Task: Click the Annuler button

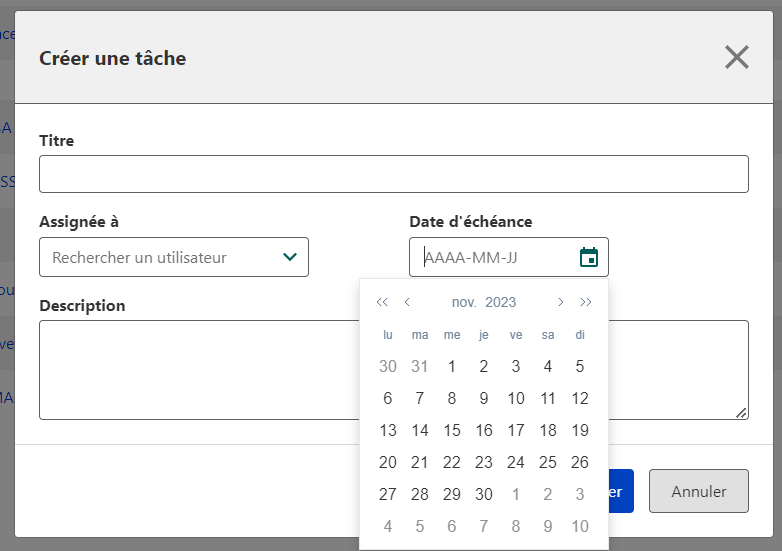Action: [x=698, y=491]
